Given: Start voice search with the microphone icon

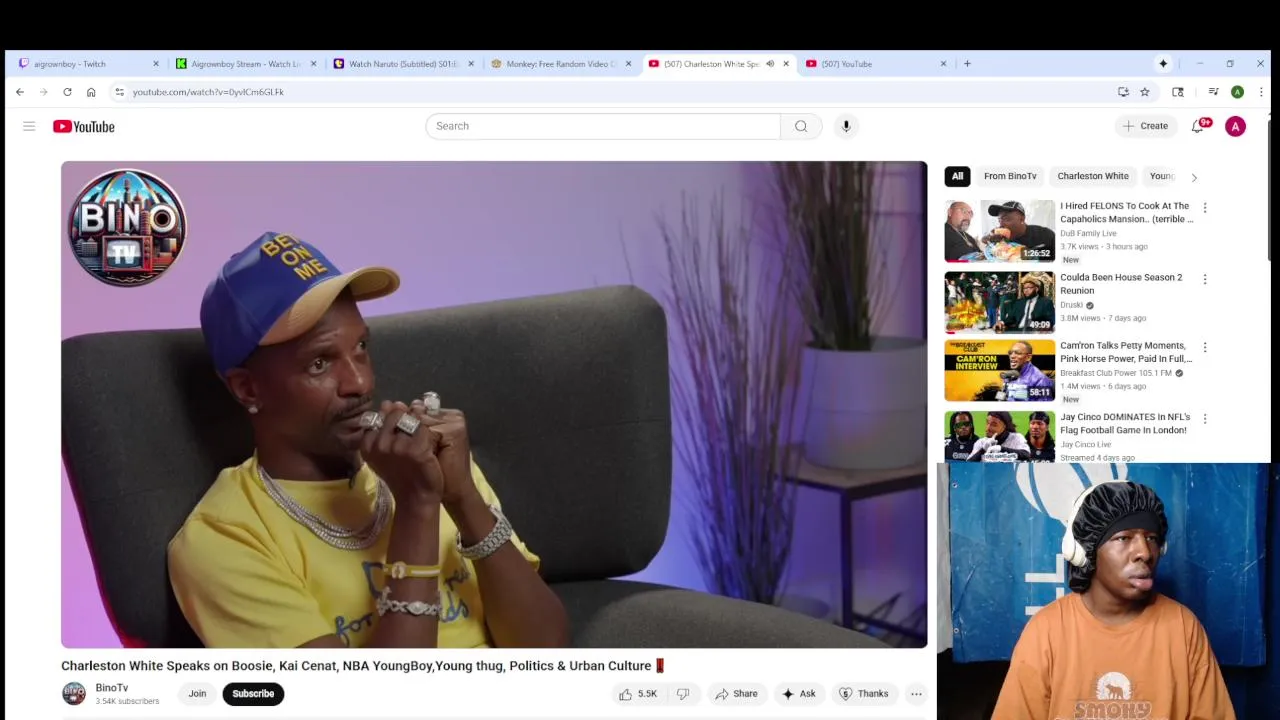Looking at the screenshot, I should [x=846, y=126].
